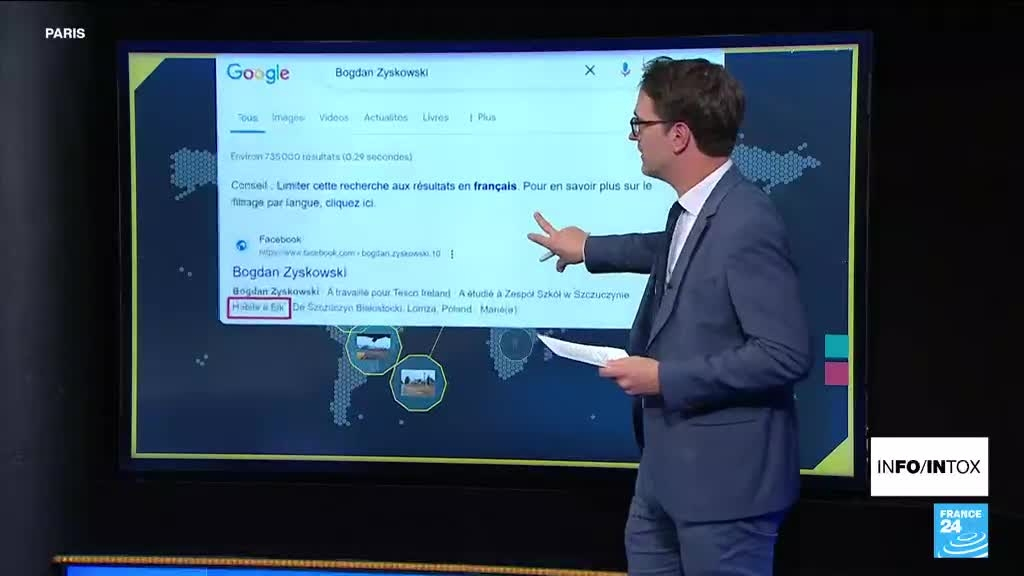Clear the search with the X icon
The width and height of the screenshot is (1024, 576).
click(x=590, y=70)
